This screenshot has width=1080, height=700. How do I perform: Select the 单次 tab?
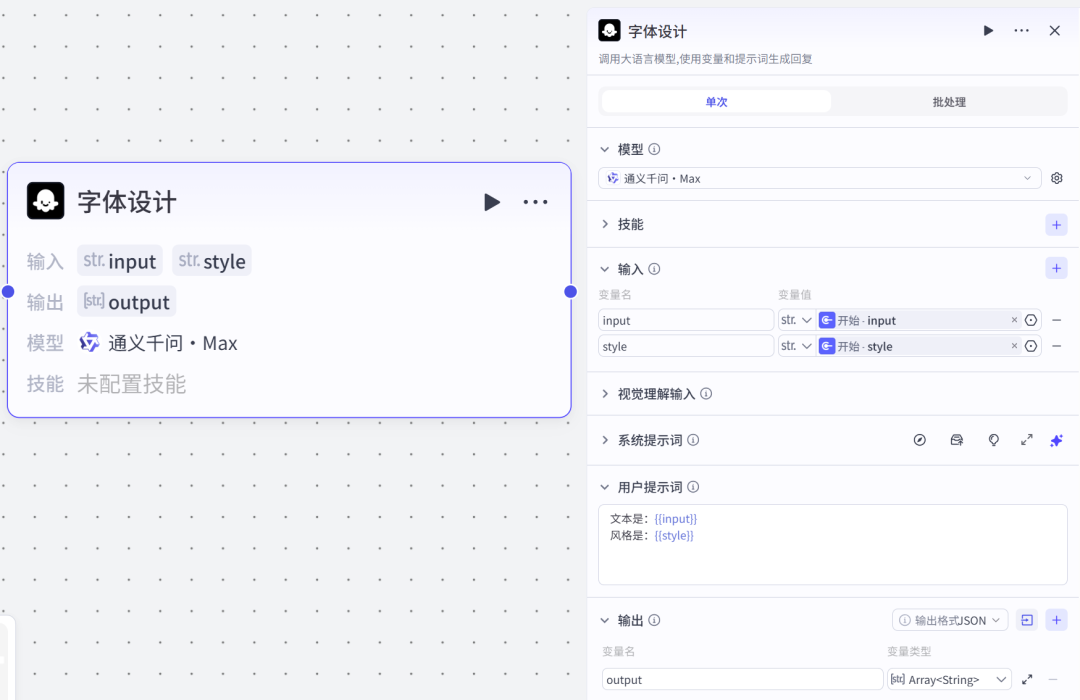pyautogui.click(x=716, y=102)
